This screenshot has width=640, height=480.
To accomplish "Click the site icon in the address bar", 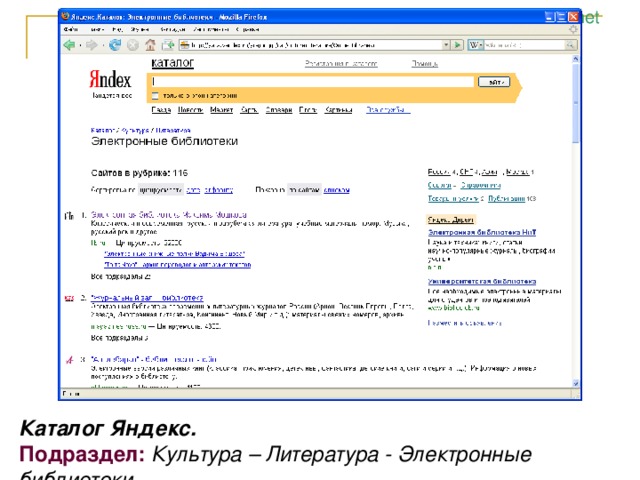I will click(185, 45).
